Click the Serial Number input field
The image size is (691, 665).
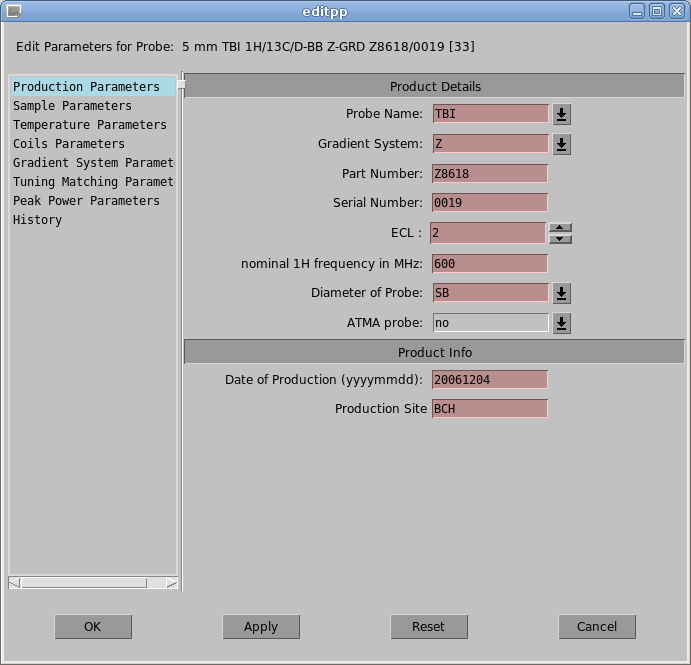pyautogui.click(x=490, y=203)
